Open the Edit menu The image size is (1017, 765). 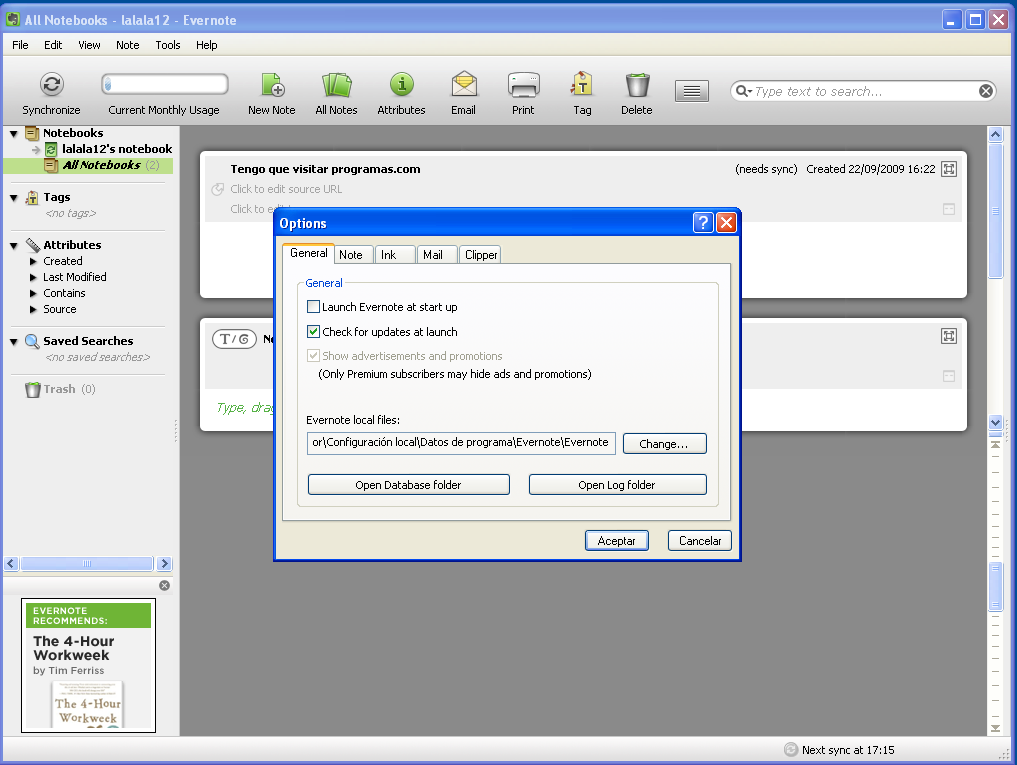pos(53,45)
